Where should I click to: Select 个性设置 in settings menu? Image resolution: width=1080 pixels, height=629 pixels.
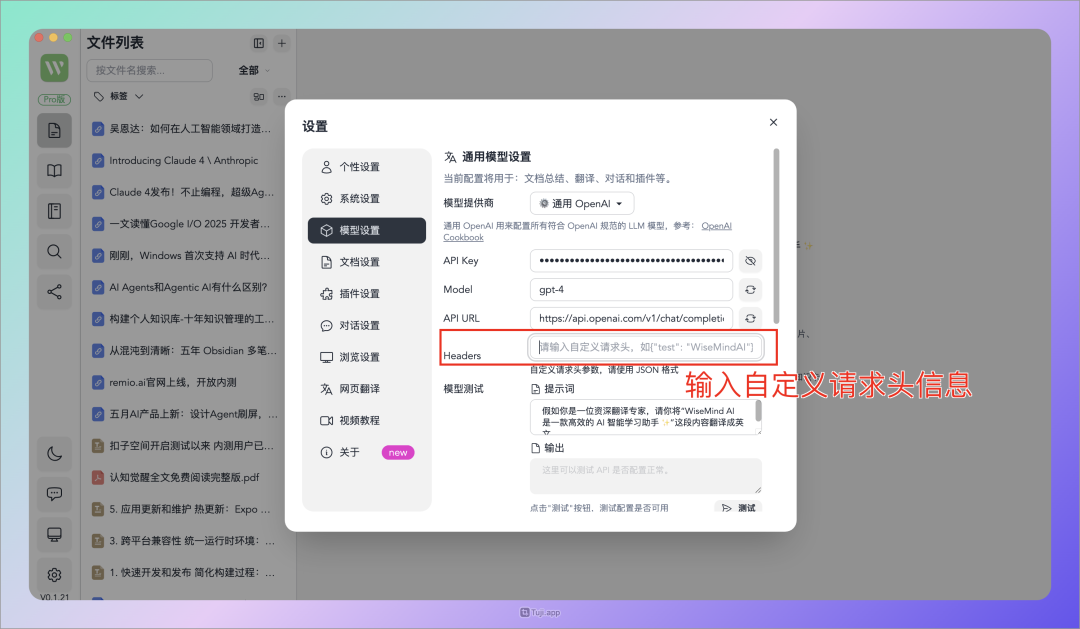pyautogui.click(x=366, y=167)
